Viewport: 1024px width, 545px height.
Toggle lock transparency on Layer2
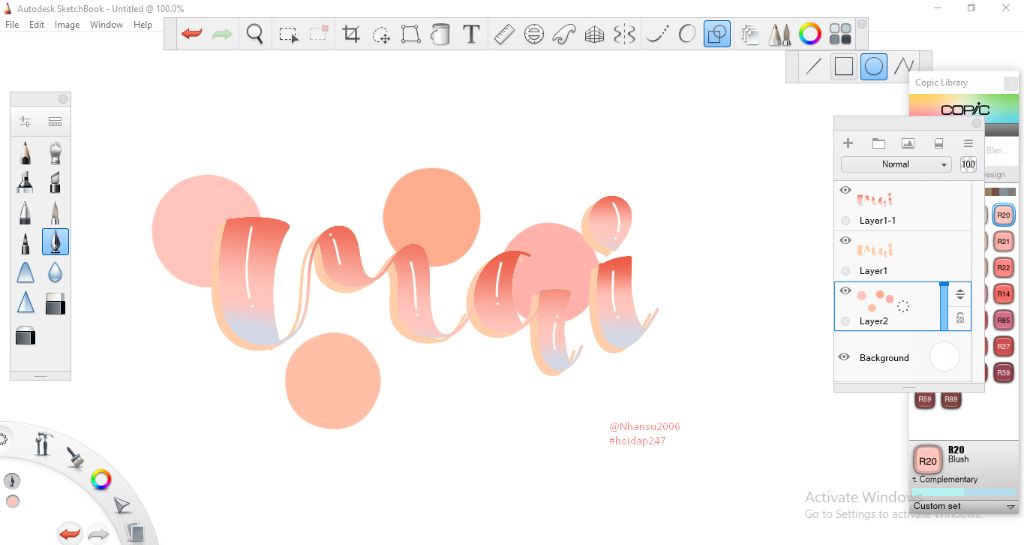tap(960, 318)
